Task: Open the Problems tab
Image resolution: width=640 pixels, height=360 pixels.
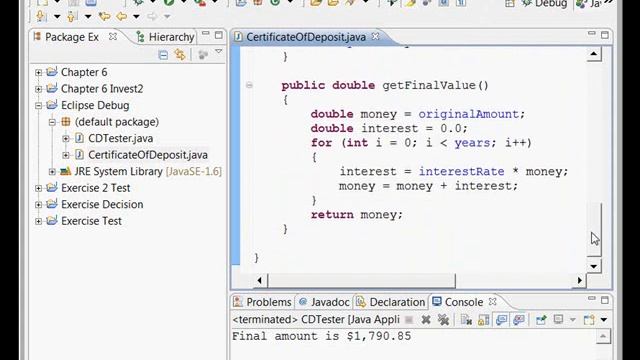Action: (262, 302)
